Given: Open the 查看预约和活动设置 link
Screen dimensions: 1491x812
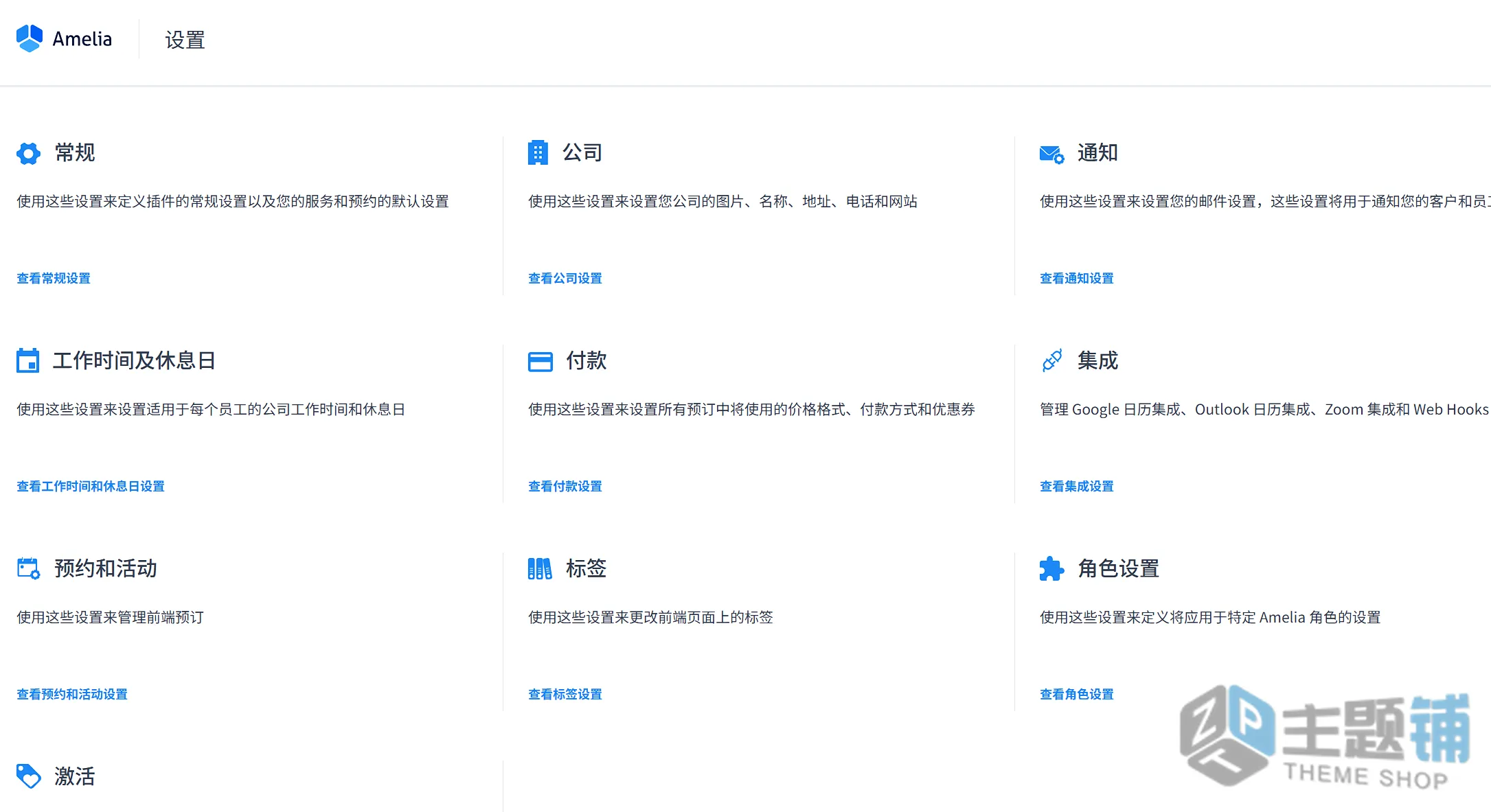Looking at the screenshot, I should tap(72, 694).
